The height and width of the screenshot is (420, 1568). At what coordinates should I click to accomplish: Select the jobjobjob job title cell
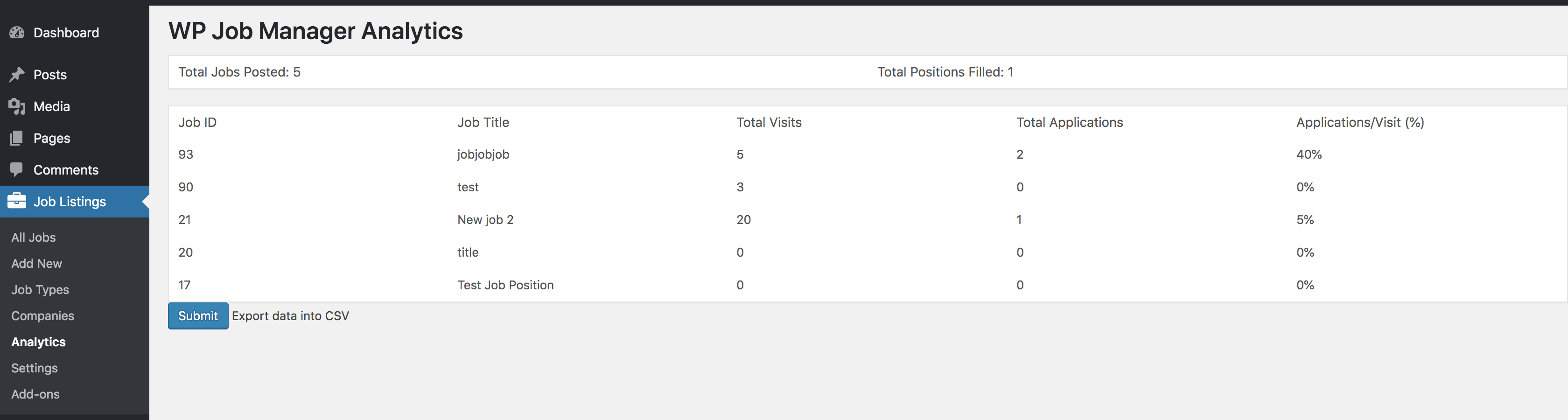pos(483,154)
